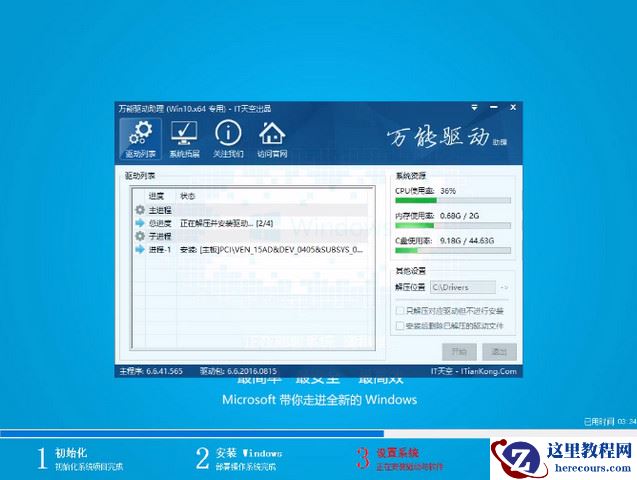Enable 安装后删除已解压的驱动文件 checkbox
The width and height of the screenshot is (637, 480).
pos(399,326)
